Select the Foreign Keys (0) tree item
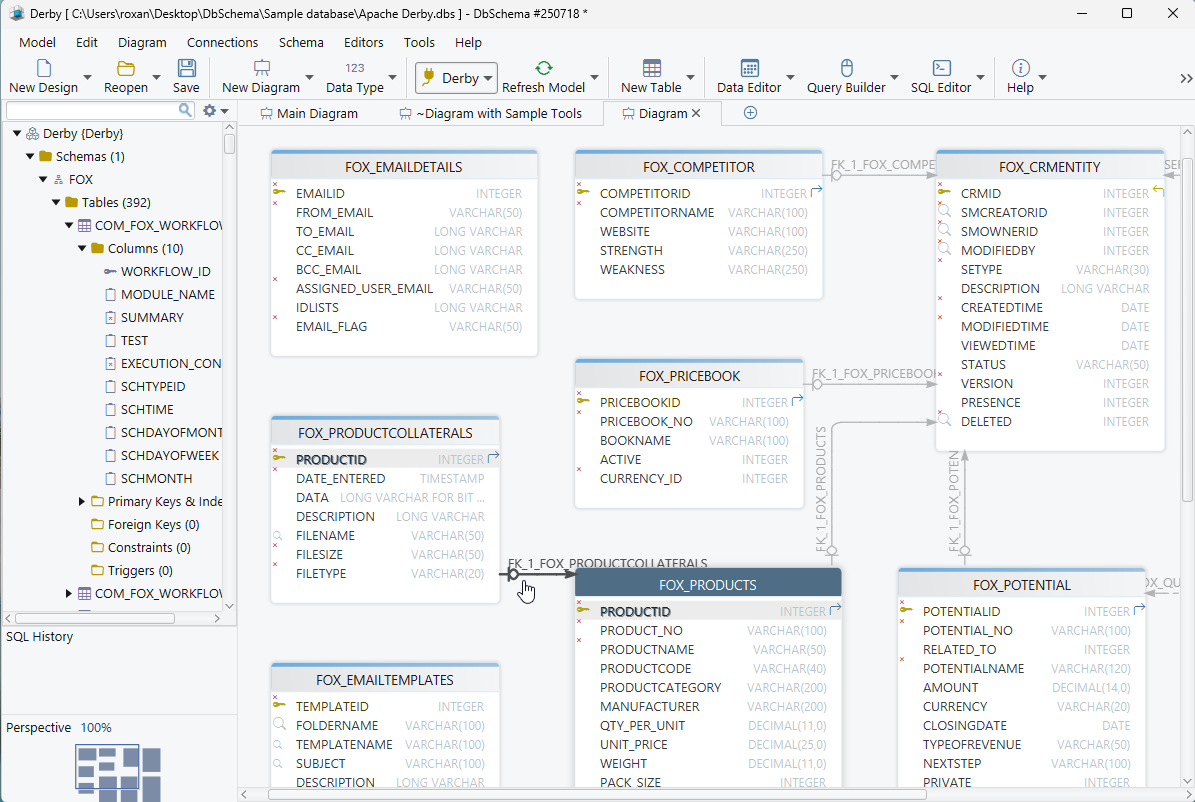 (x=153, y=525)
